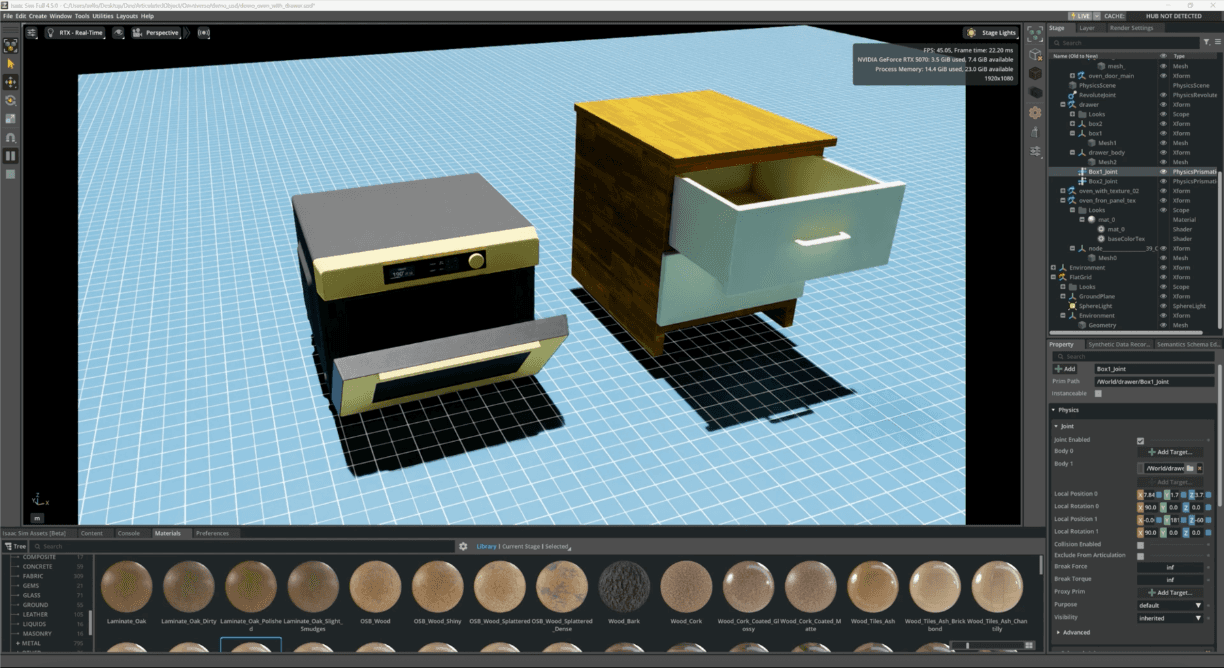Open the Utilities menu
This screenshot has height=668, width=1224.
103,16
